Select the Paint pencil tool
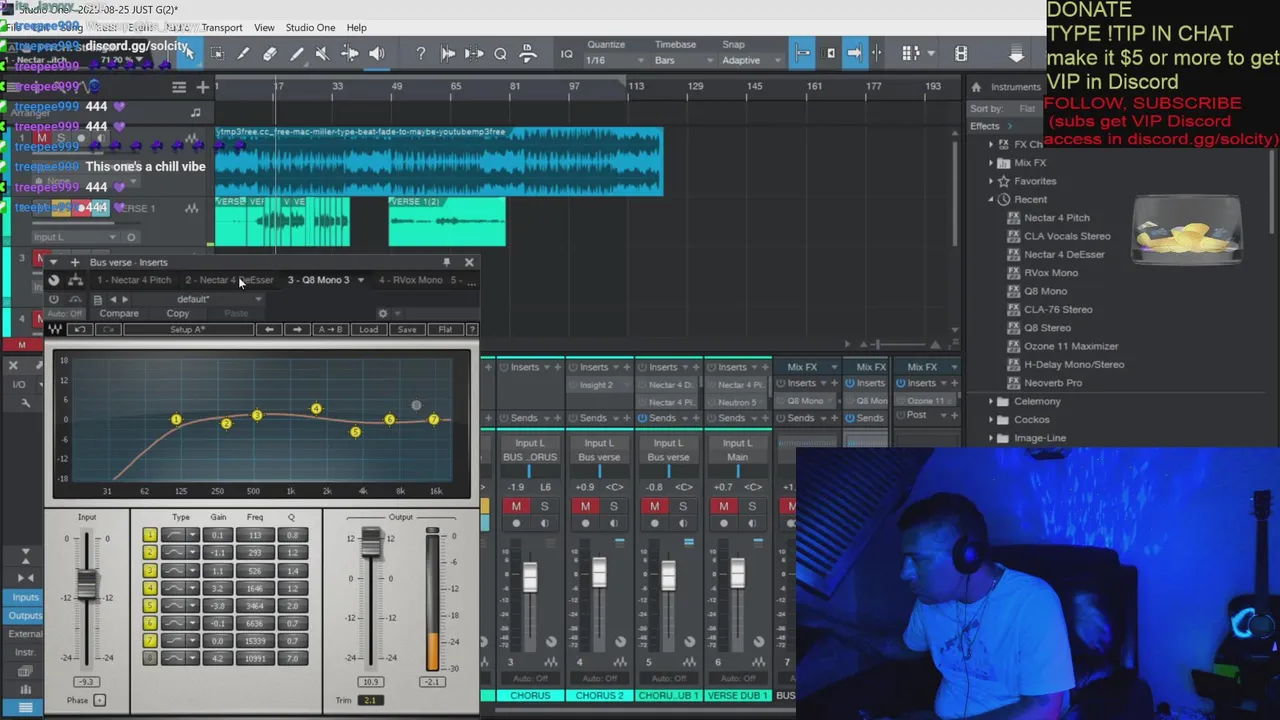Viewport: 1280px width, 720px height. (296, 53)
